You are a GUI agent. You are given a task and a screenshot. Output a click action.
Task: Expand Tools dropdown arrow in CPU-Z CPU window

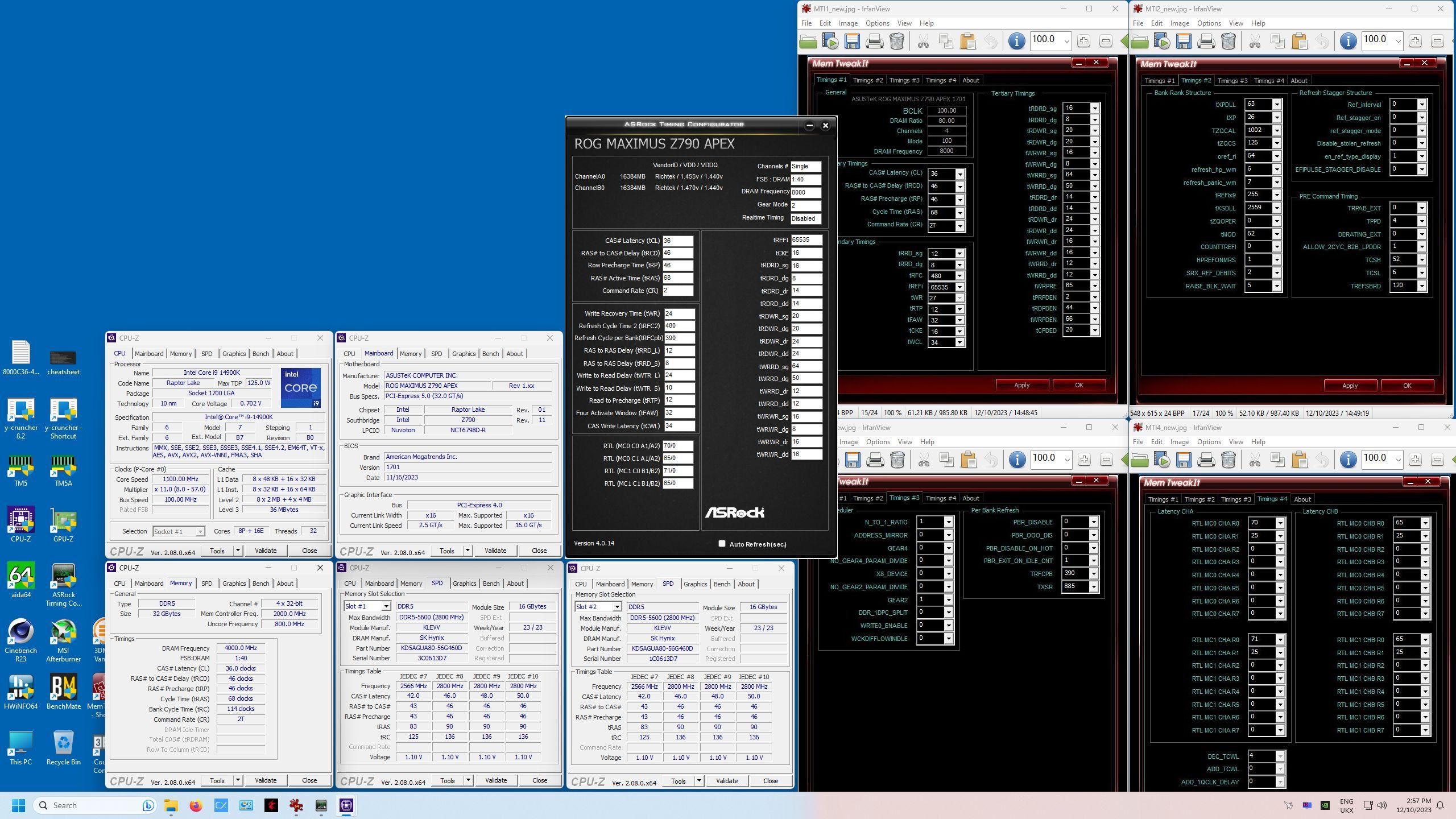tap(238, 551)
